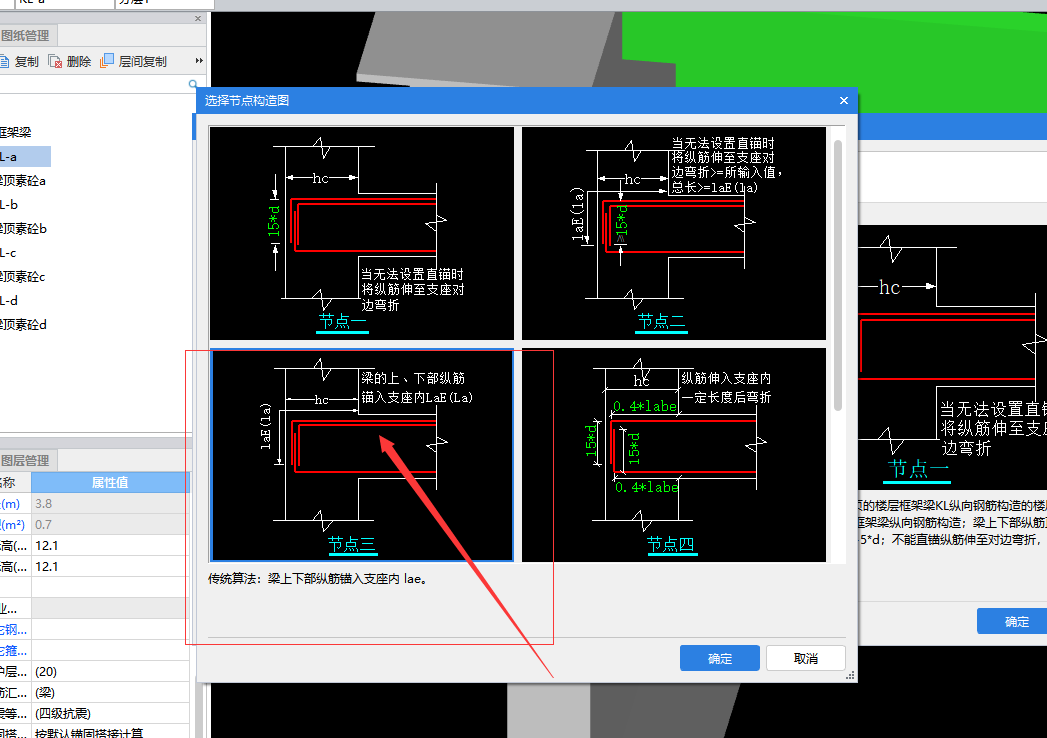Click the 复制 copy icon in toolbar
1047x738 pixels.
[x=3, y=61]
